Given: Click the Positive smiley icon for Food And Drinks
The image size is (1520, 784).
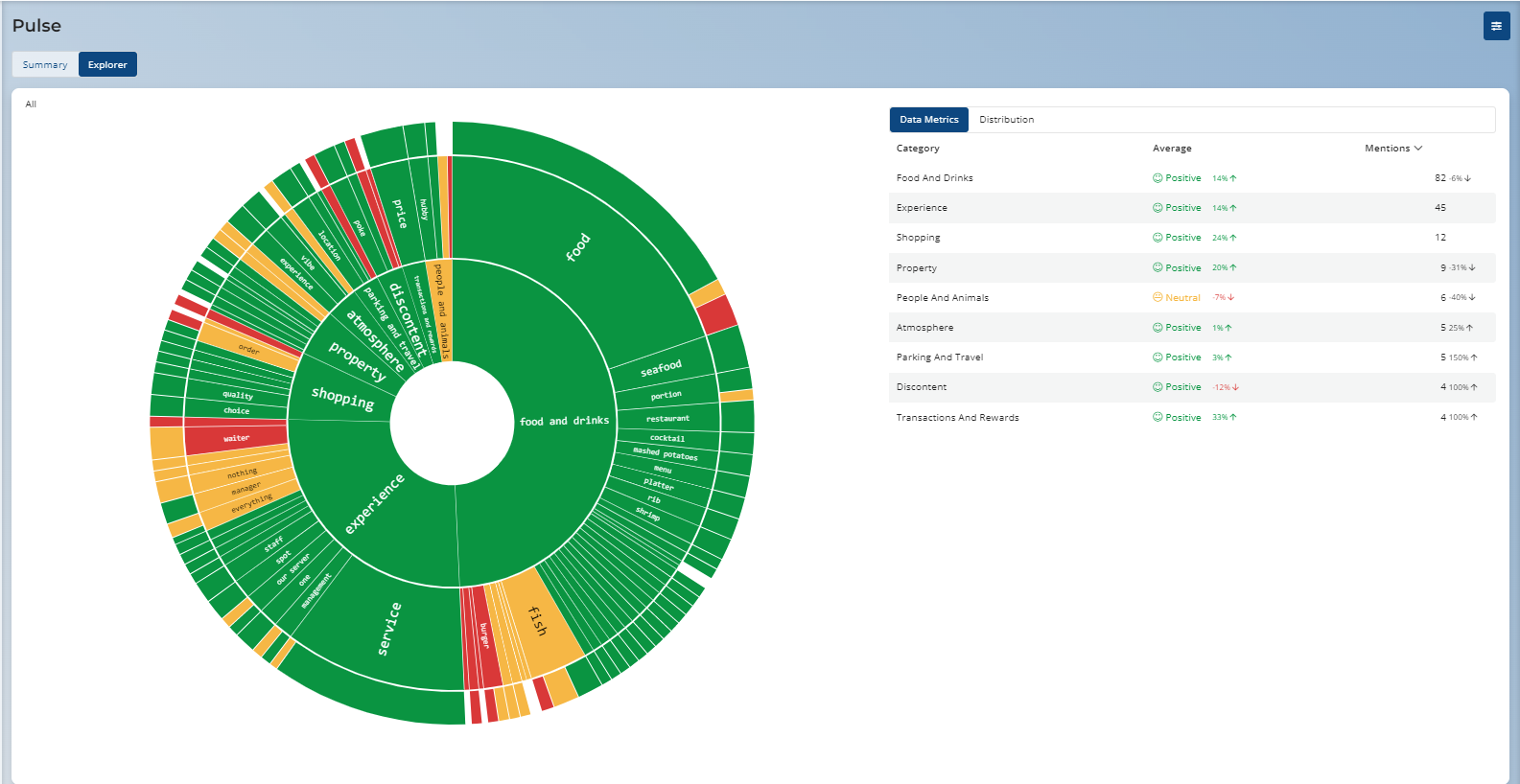Looking at the screenshot, I should pyautogui.click(x=1158, y=178).
